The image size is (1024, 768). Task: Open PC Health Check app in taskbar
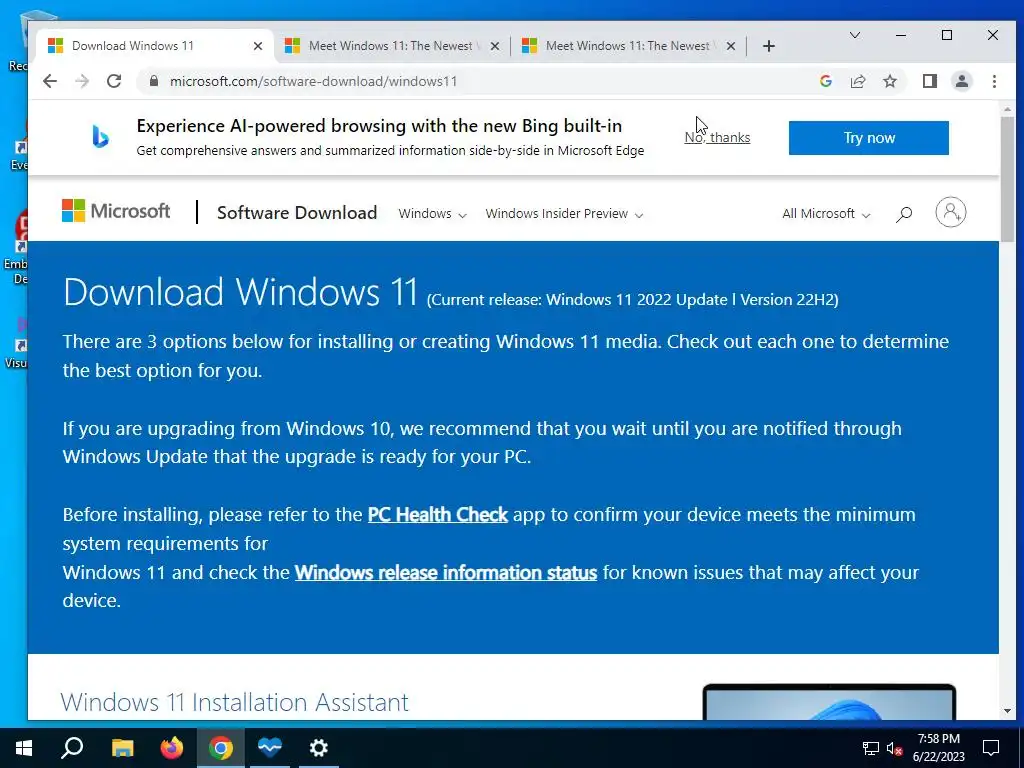click(270, 748)
